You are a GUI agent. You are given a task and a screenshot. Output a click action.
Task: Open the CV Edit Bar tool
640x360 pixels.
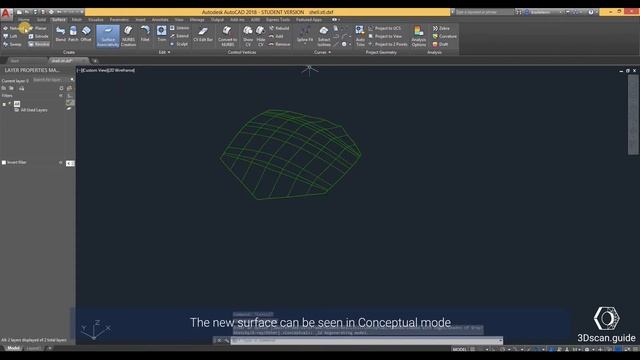pyautogui.click(x=203, y=34)
